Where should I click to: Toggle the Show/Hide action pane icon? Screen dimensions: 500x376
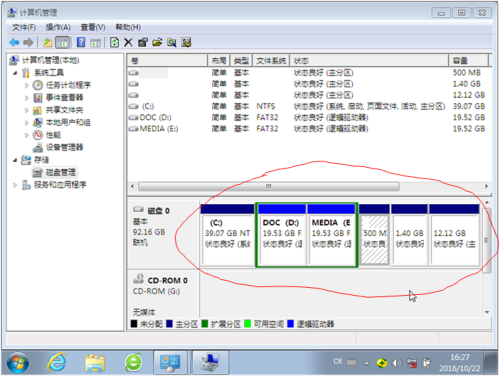tap(96, 42)
